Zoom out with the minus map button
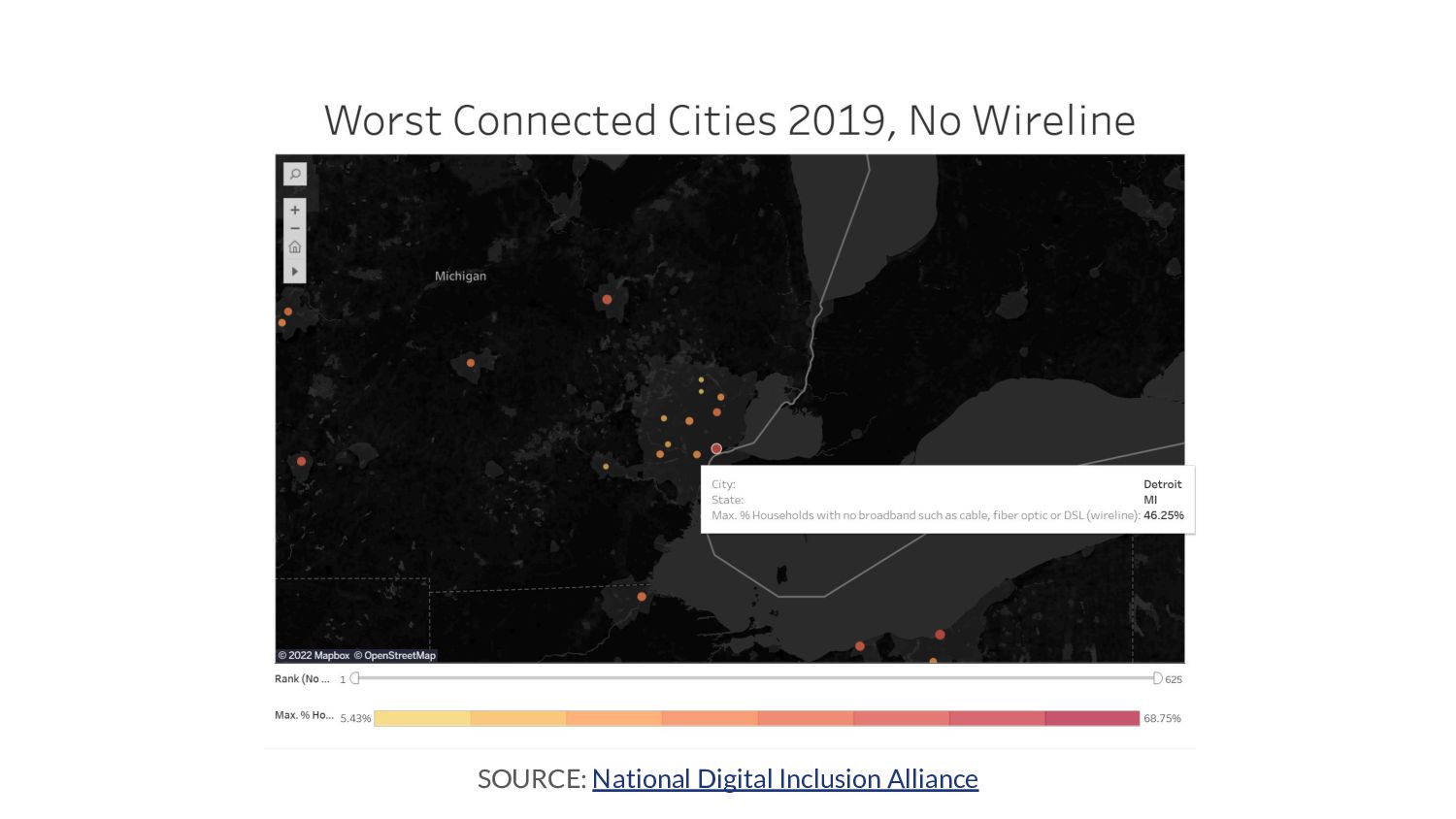This screenshot has width=1456, height=819. pyautogui.click(x=295, y=228)
